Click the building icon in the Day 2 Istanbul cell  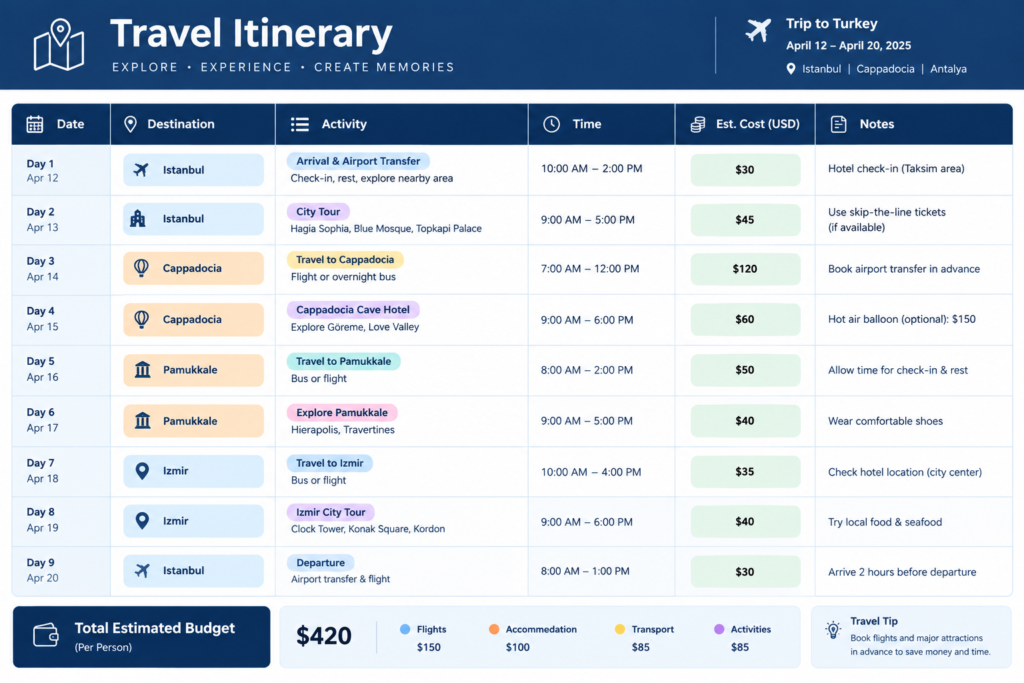pos(138,219)
